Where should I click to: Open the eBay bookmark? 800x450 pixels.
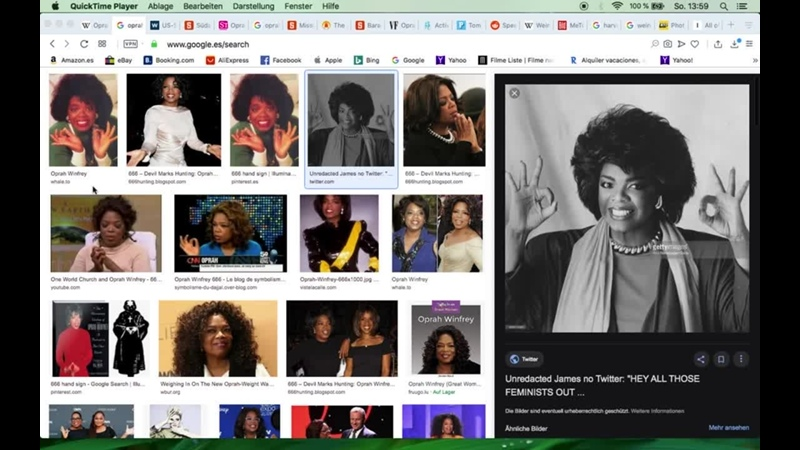[118, 60]
